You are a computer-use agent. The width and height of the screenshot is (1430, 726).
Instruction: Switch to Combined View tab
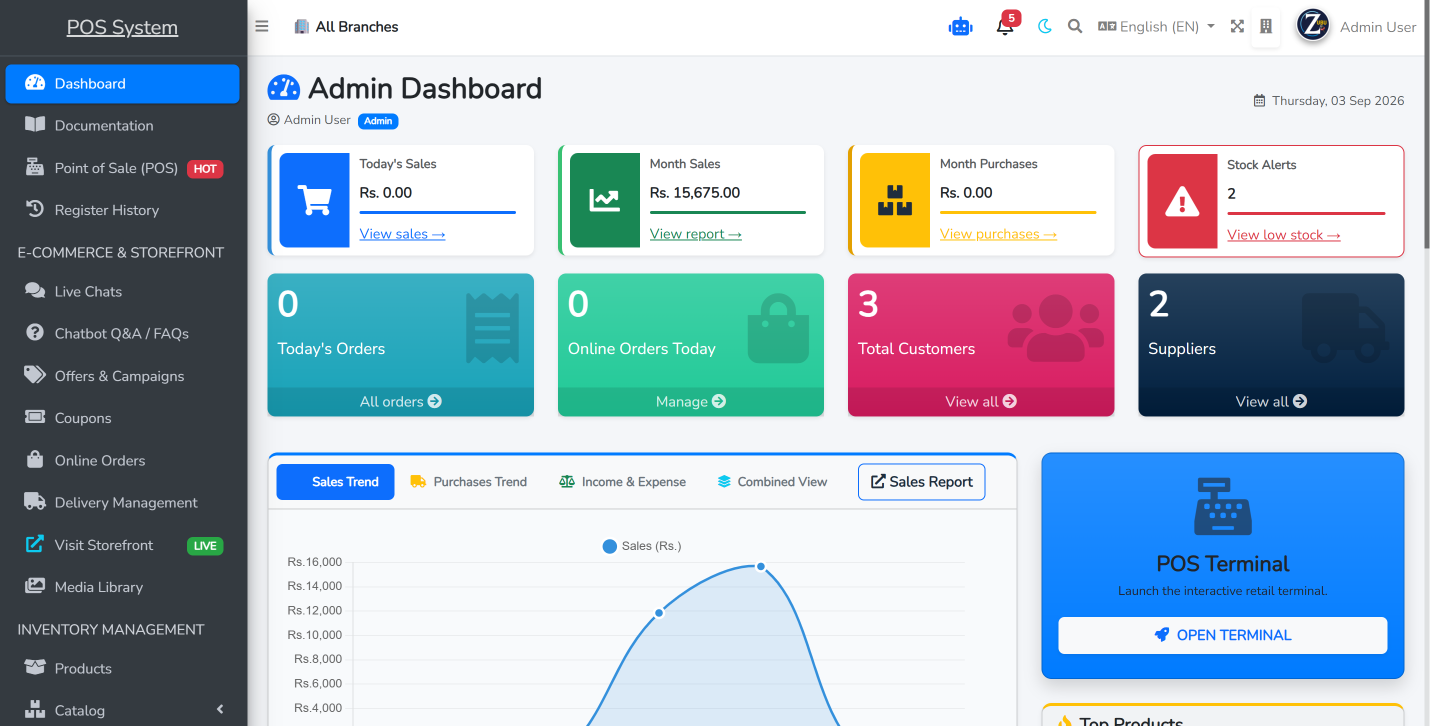click(x=772, y=482)
